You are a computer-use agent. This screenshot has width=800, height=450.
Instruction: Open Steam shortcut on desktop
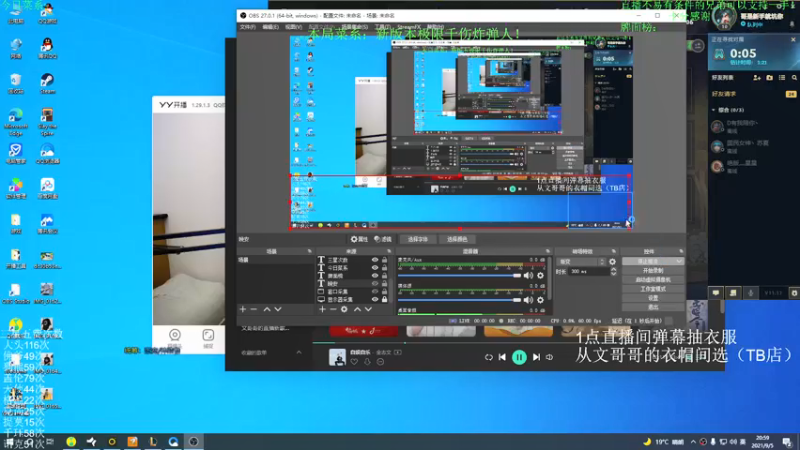click(47, 83)
